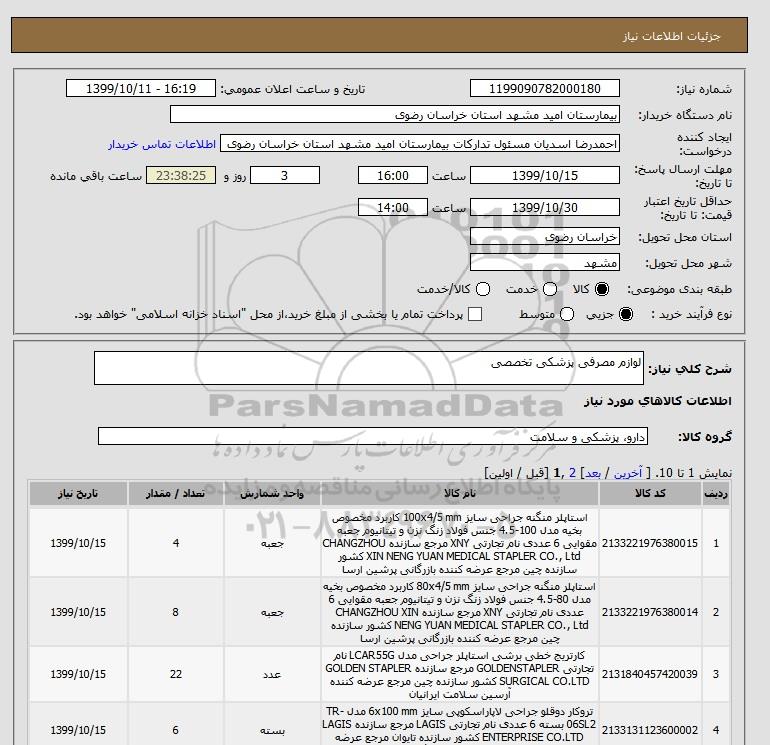
Task: Go to the بعد page link
Action: tap(593, 473)
